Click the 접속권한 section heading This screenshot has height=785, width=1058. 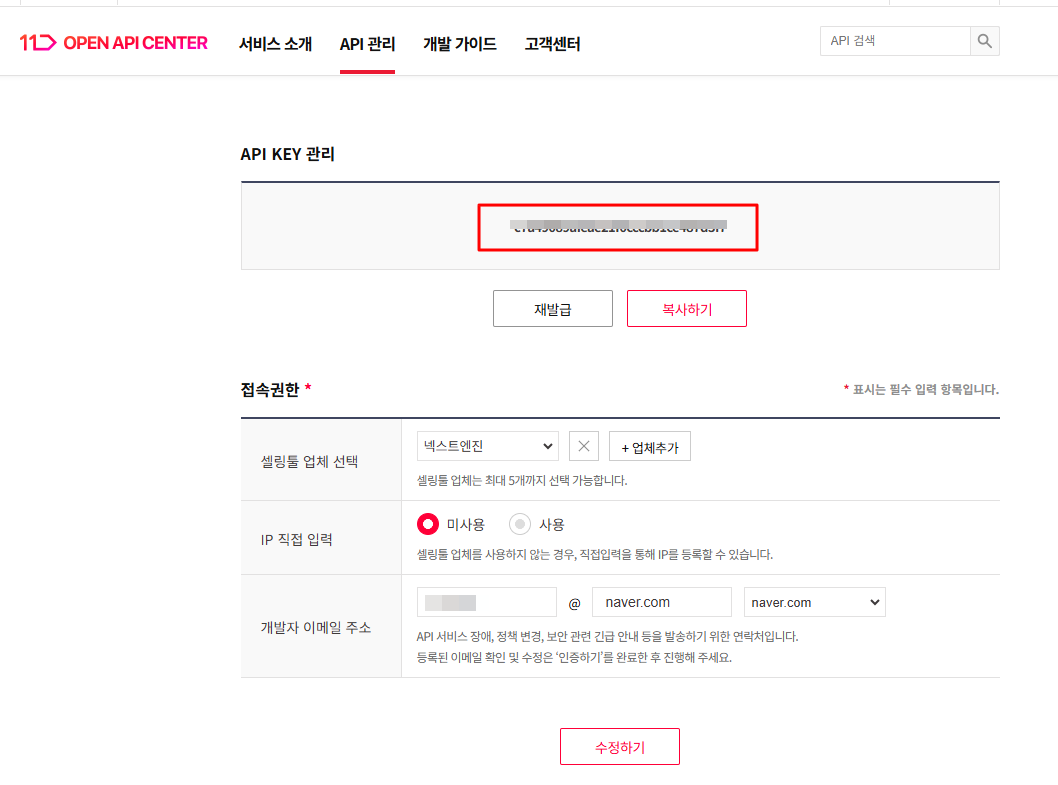click(270, 389)
